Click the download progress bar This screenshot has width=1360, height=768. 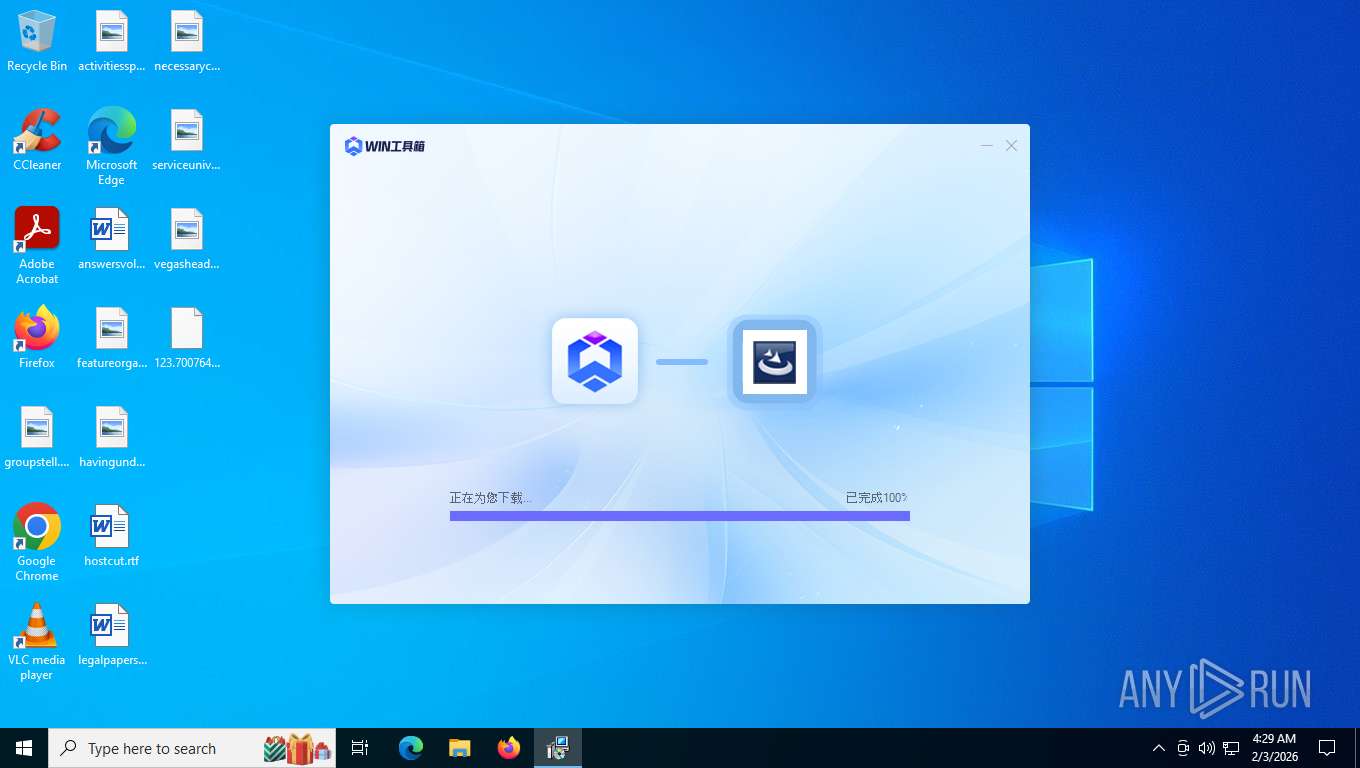pyautogui.click(x=680, y=516)
